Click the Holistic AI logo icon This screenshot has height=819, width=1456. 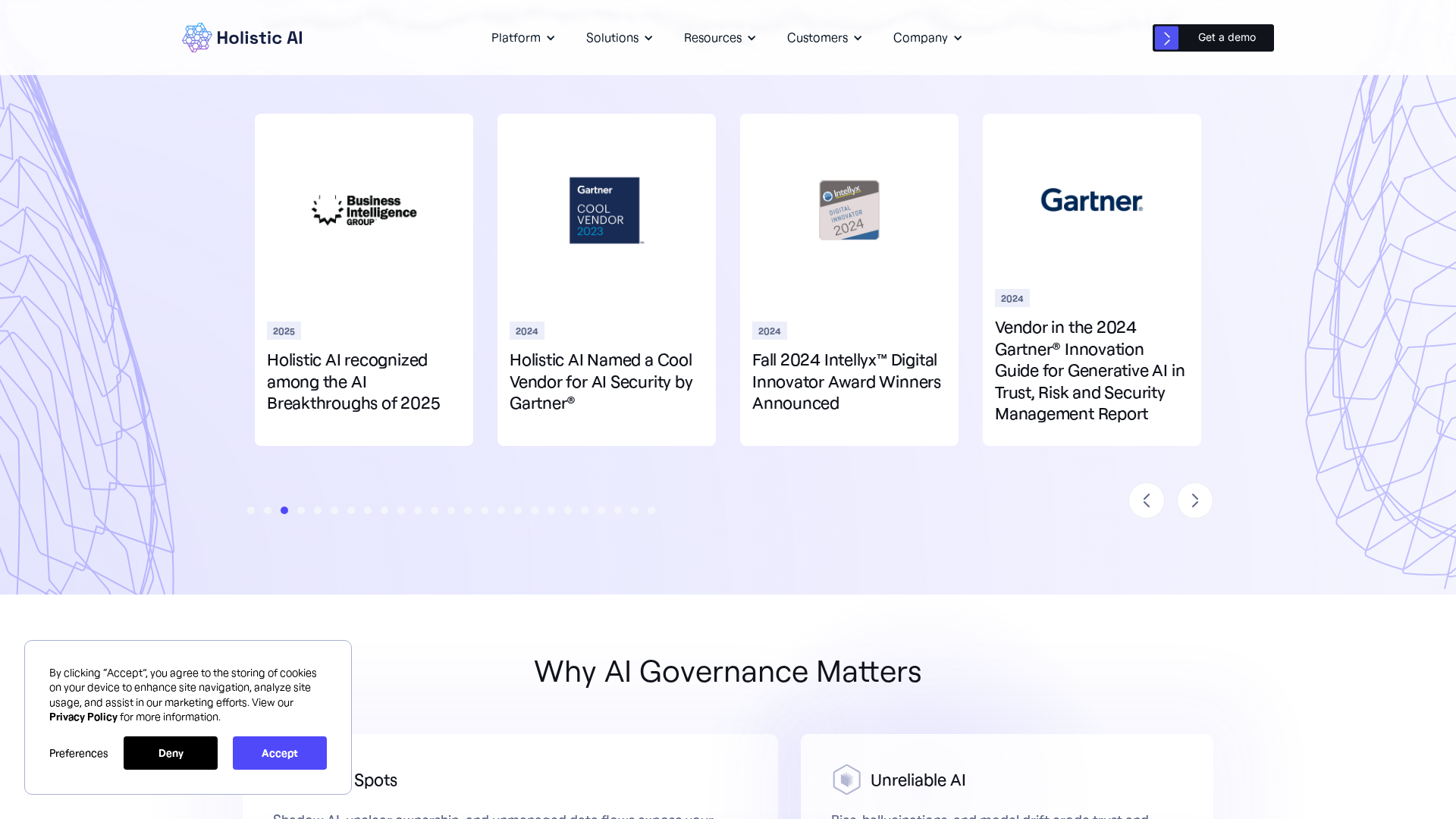[196, 37]
